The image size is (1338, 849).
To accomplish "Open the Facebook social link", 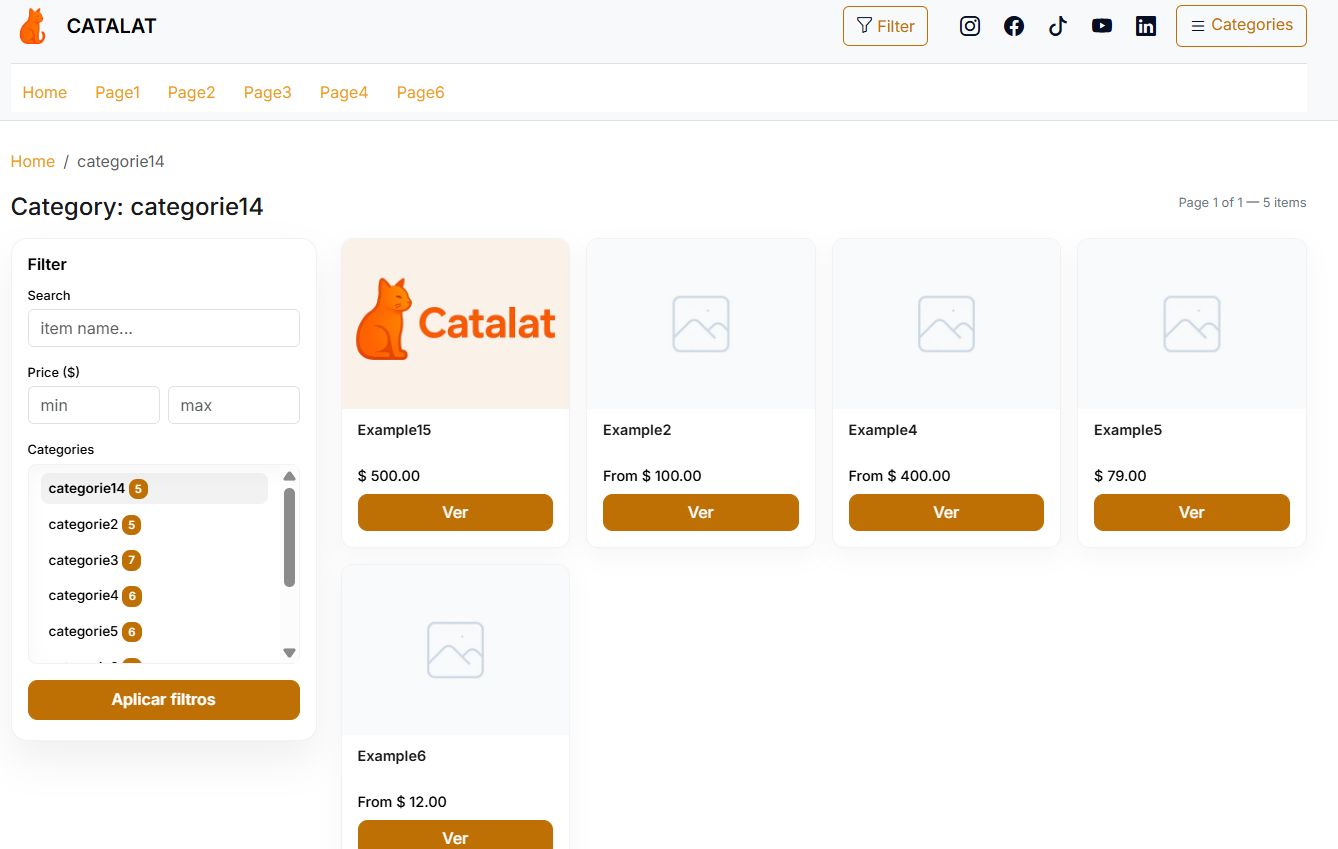I will point(1014,26).
